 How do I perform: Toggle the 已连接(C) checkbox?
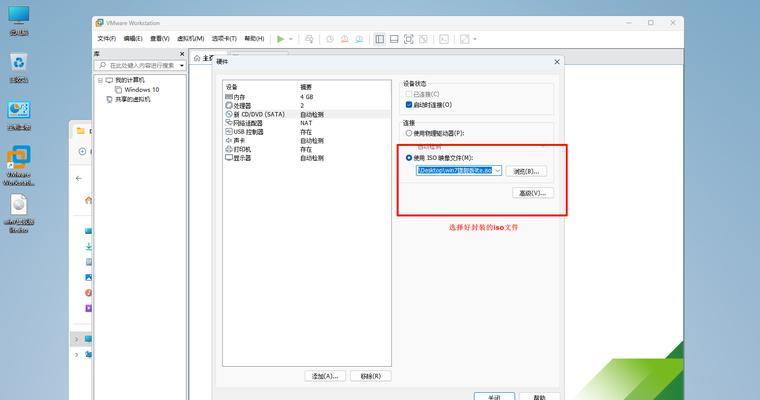click(409, 94)
